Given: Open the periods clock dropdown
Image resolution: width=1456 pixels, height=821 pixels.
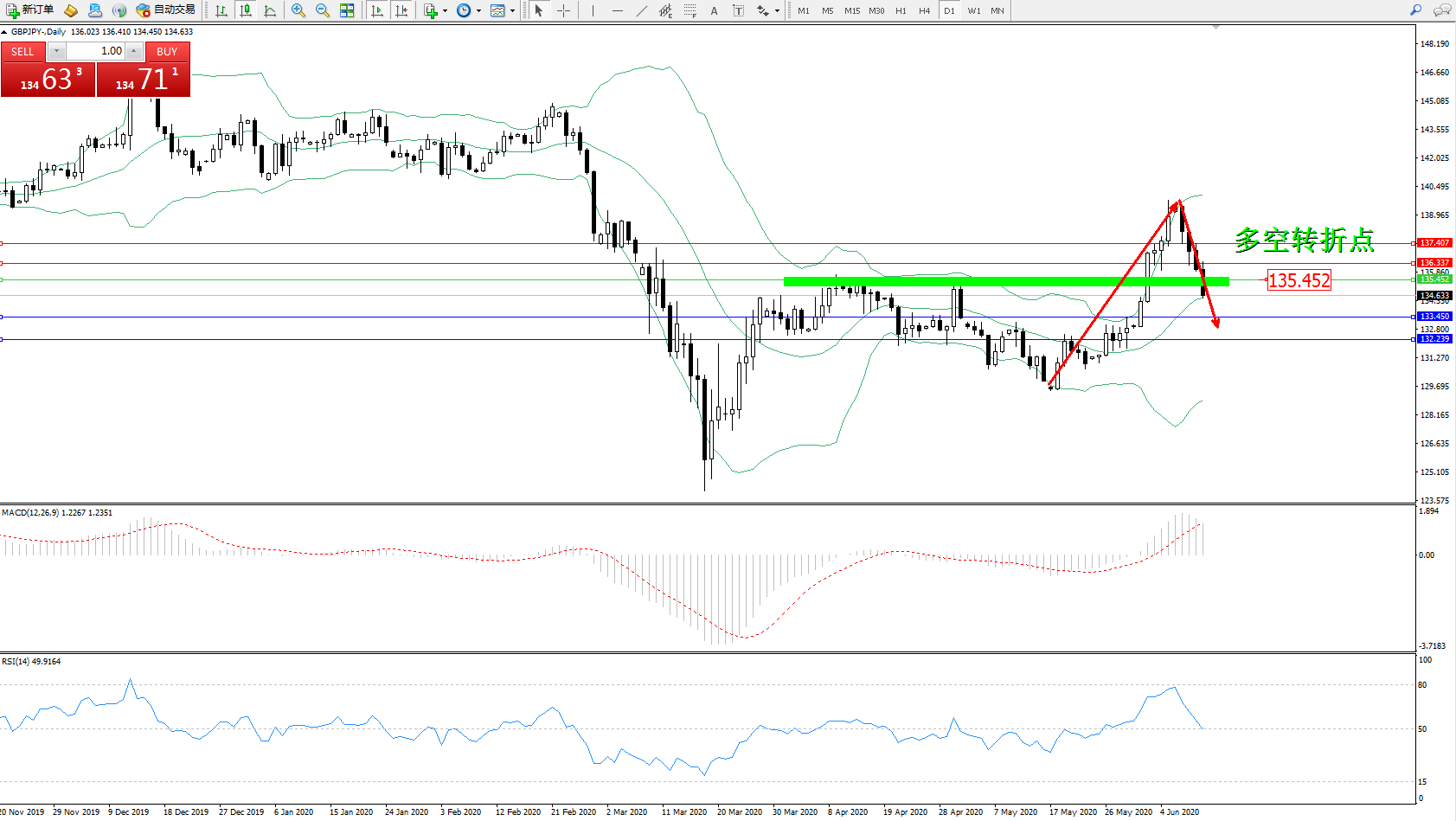Looking at the screenshot, I should [468, 10].
